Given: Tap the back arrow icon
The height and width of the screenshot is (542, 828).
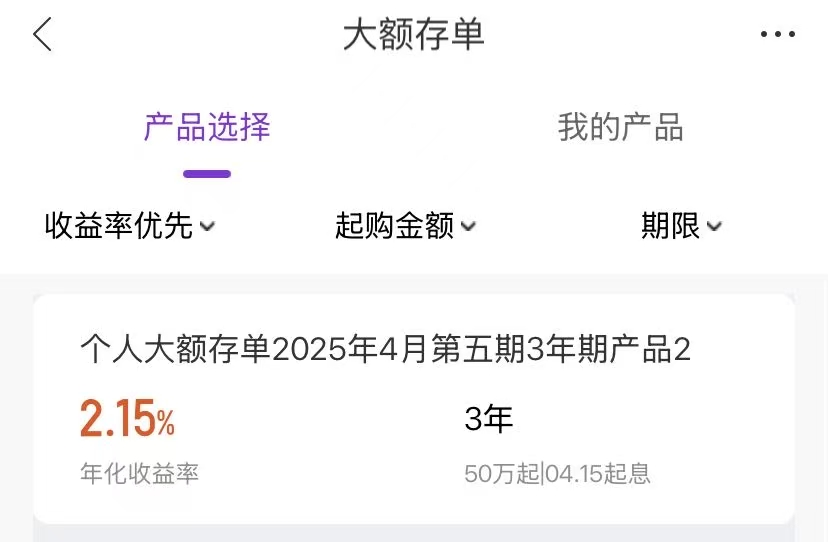Looking at the screenshot, I should pos(42,35).
